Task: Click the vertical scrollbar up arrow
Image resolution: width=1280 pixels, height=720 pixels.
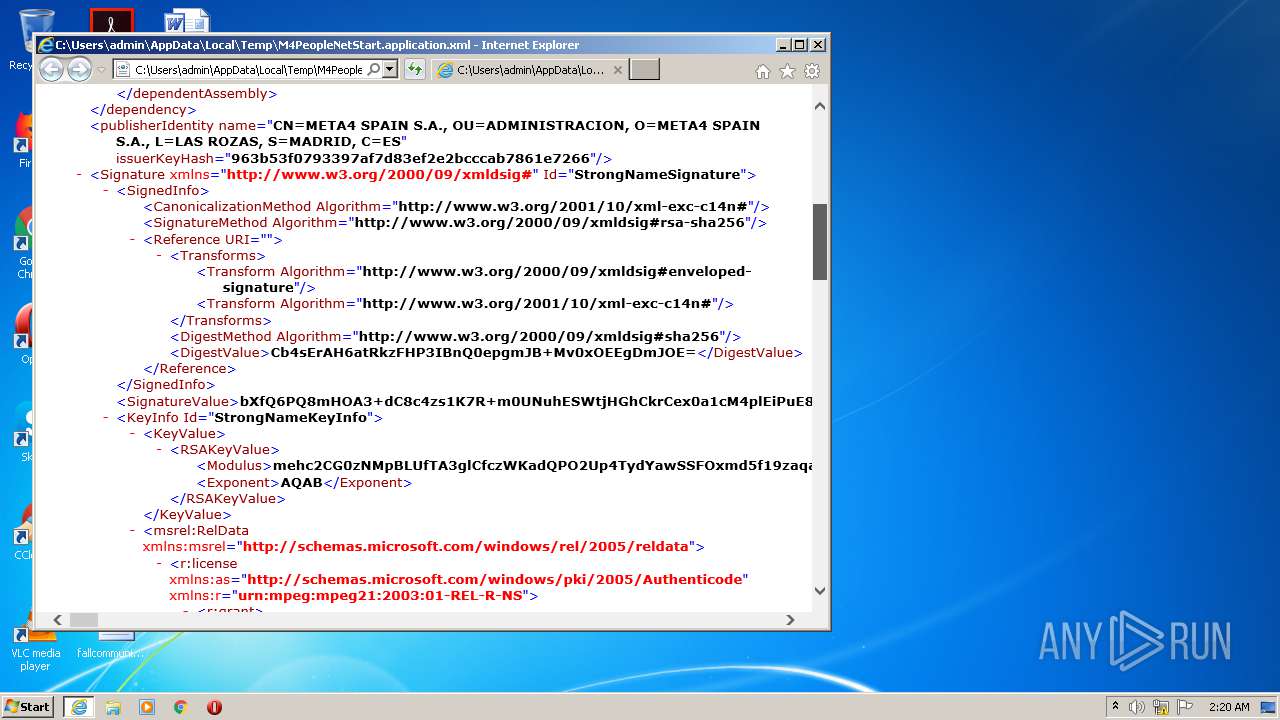Action: coord(820,106)
